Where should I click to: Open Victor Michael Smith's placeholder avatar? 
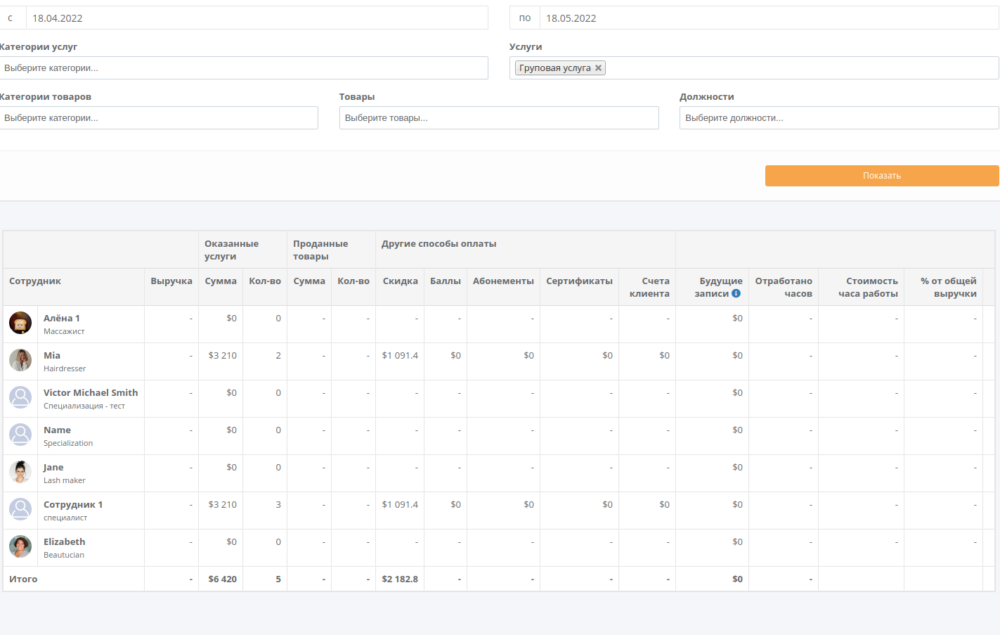[20, 397]
